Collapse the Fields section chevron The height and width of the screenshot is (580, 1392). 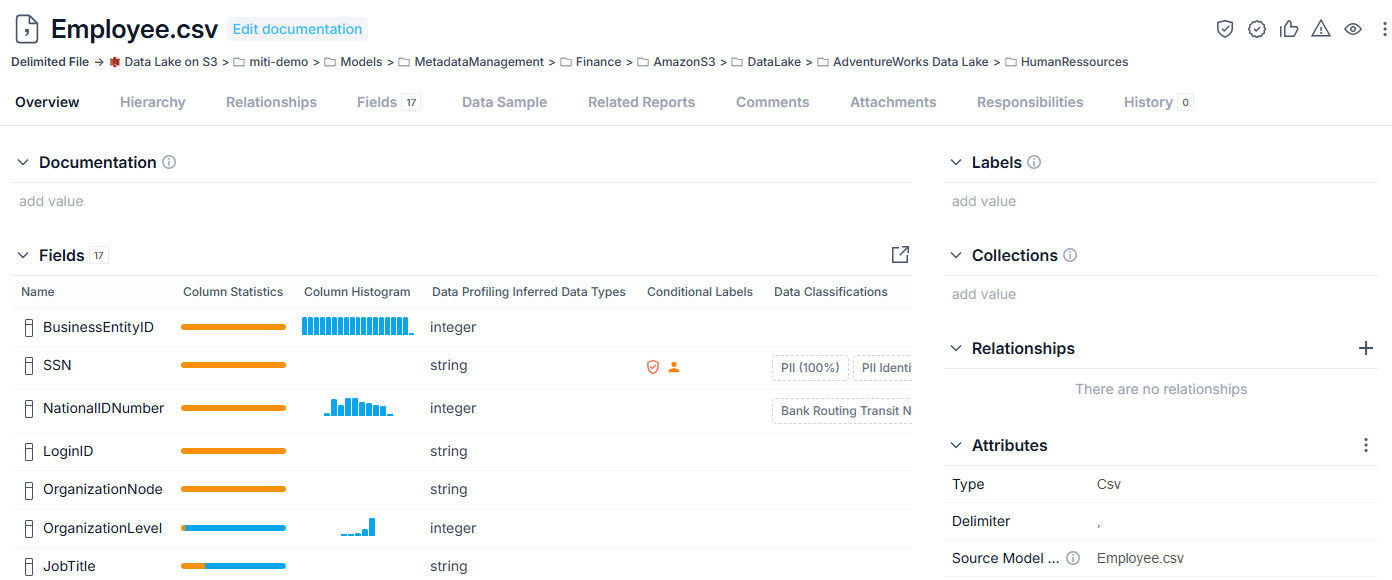pos(23,255)
